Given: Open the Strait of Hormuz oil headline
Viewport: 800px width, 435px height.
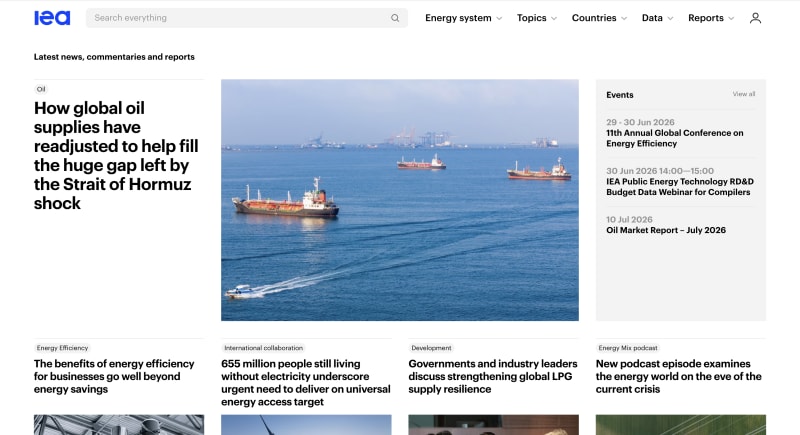Looking at the screenshot, I should coord(116,156).
